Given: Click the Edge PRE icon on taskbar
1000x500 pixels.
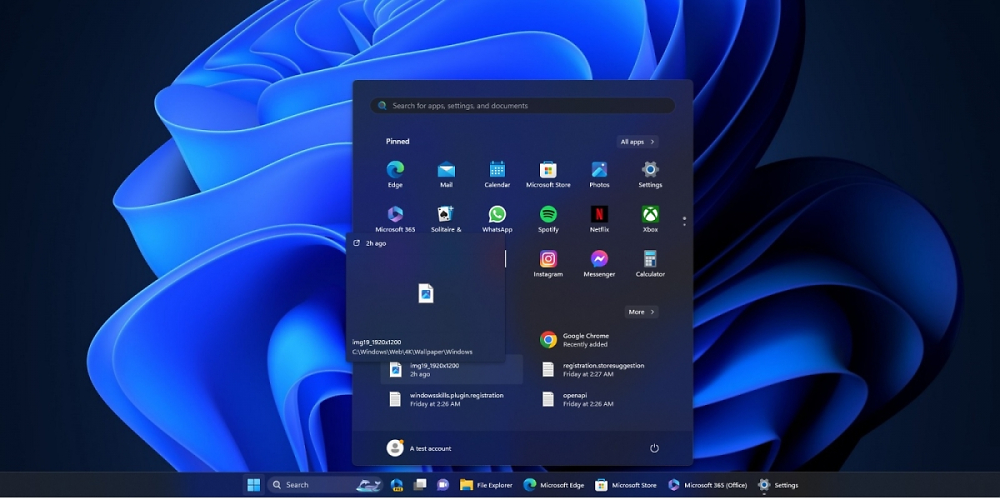Looking at the screenshot, I should [x=397, y=485].
